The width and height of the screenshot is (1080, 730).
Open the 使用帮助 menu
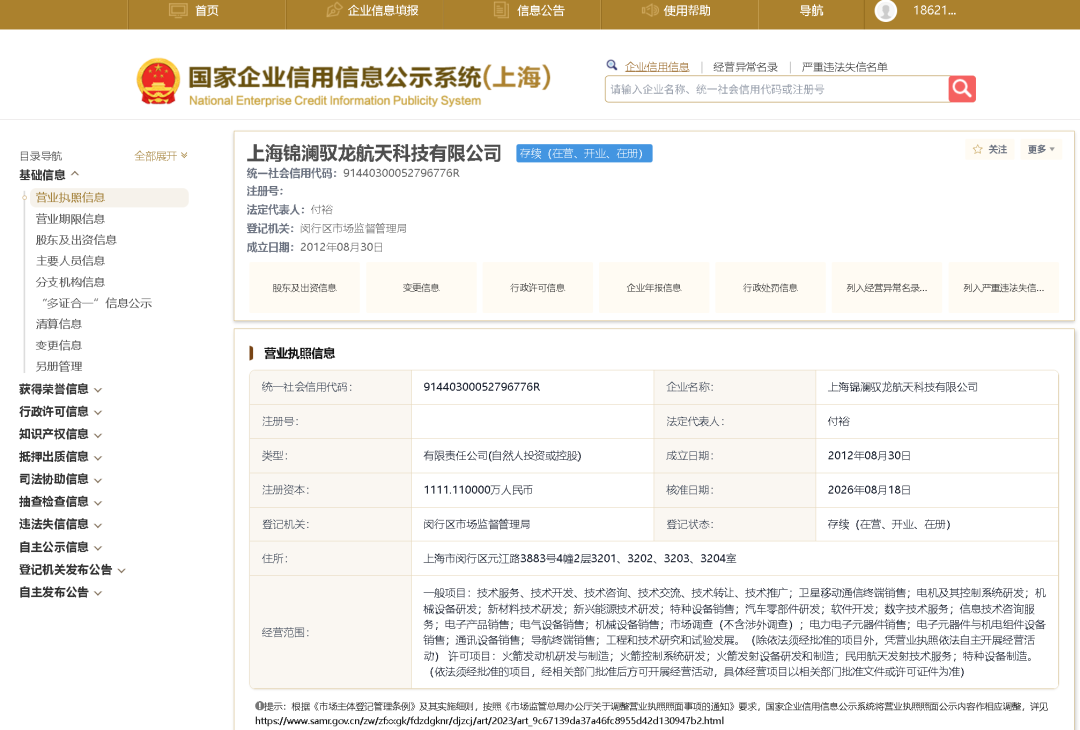(687, 10)
